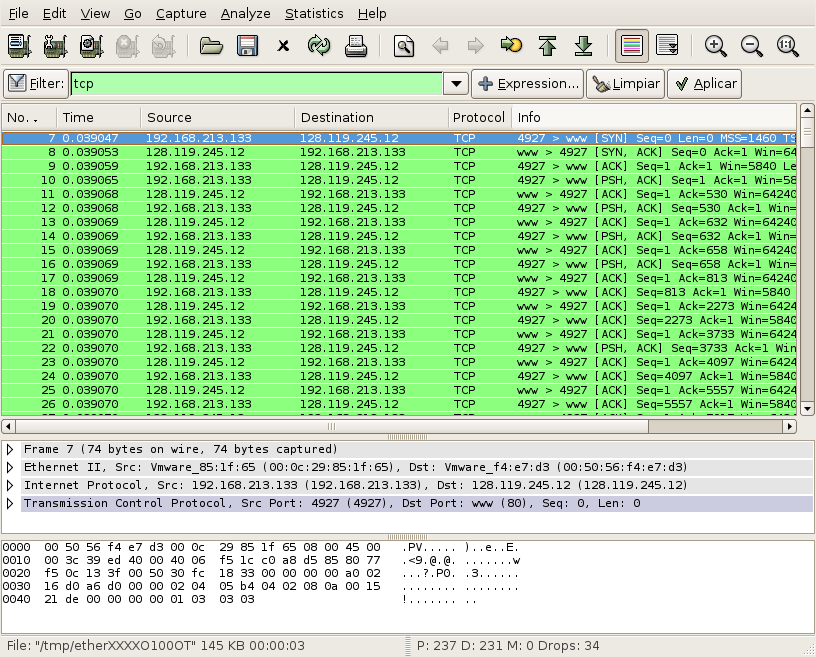Jump to first packet icon

547,46
